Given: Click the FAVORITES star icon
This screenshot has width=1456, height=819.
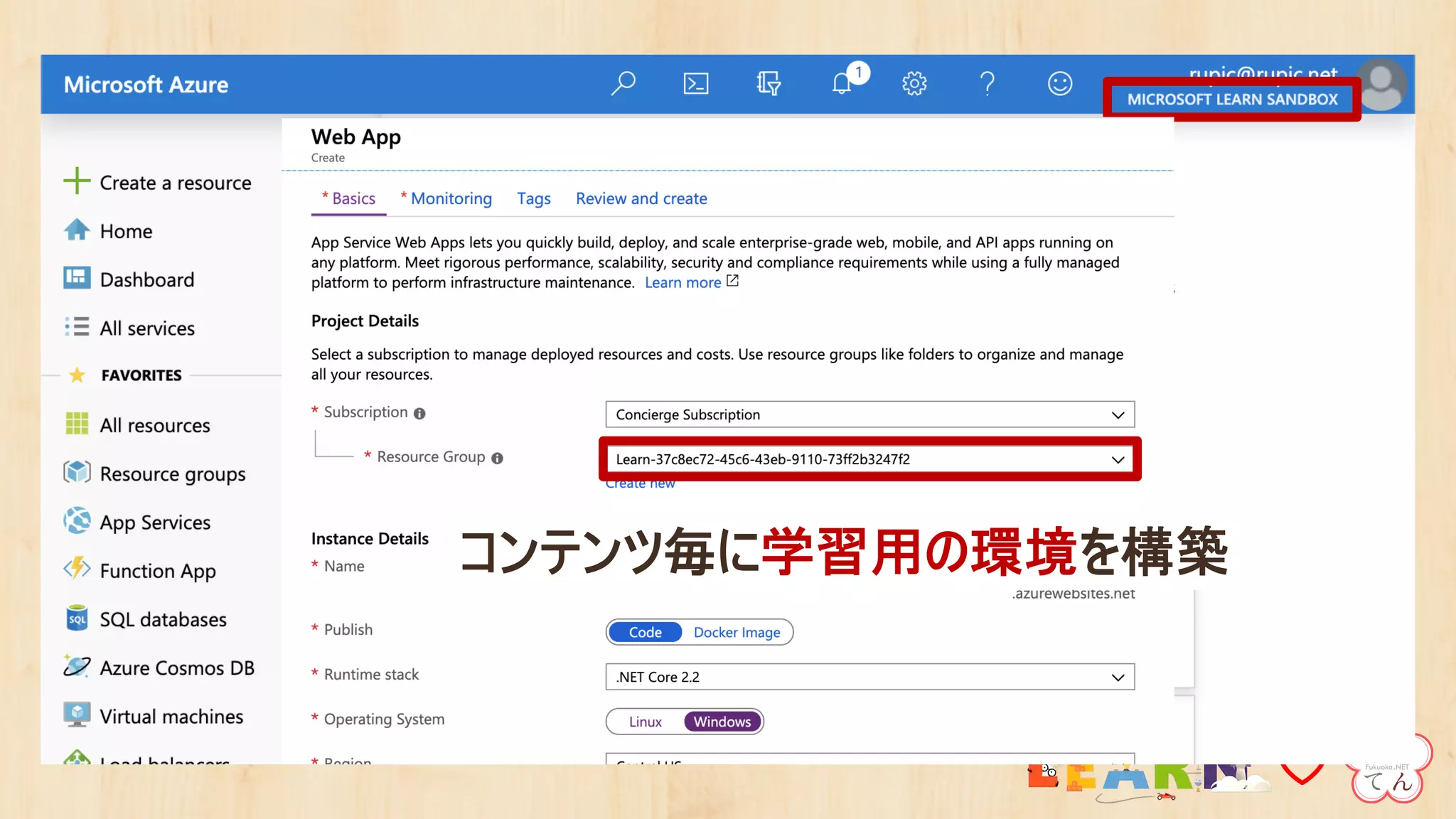Looking at the screenshot, I should tap(77, 375).
